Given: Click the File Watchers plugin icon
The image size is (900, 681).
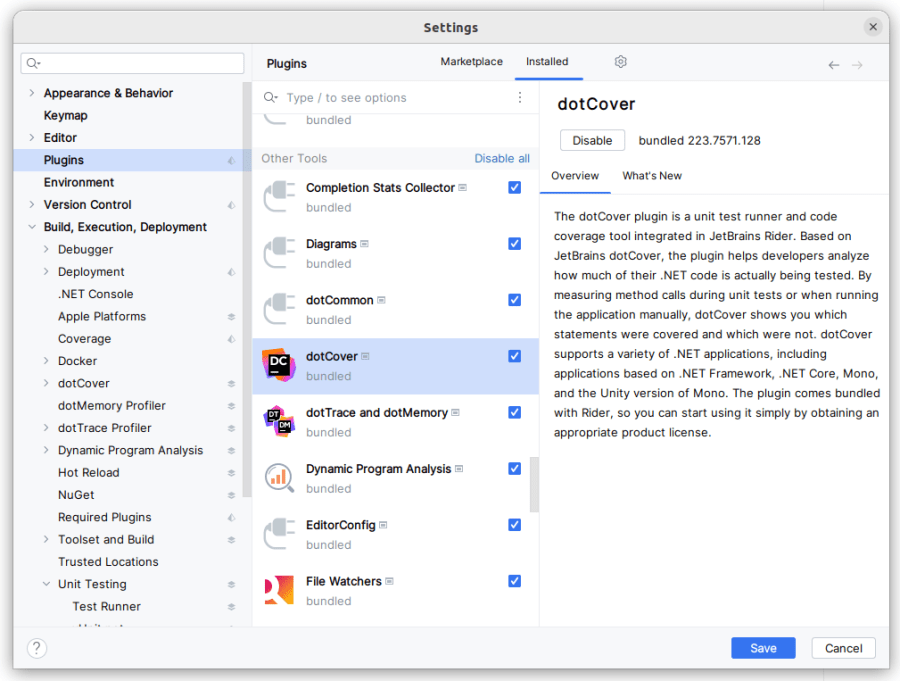Looking at the screenshot, I should point(279,590).
